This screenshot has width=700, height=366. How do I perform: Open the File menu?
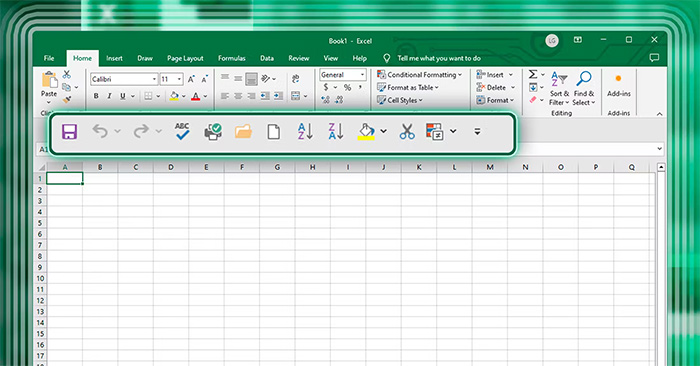(x=49, y=58)
